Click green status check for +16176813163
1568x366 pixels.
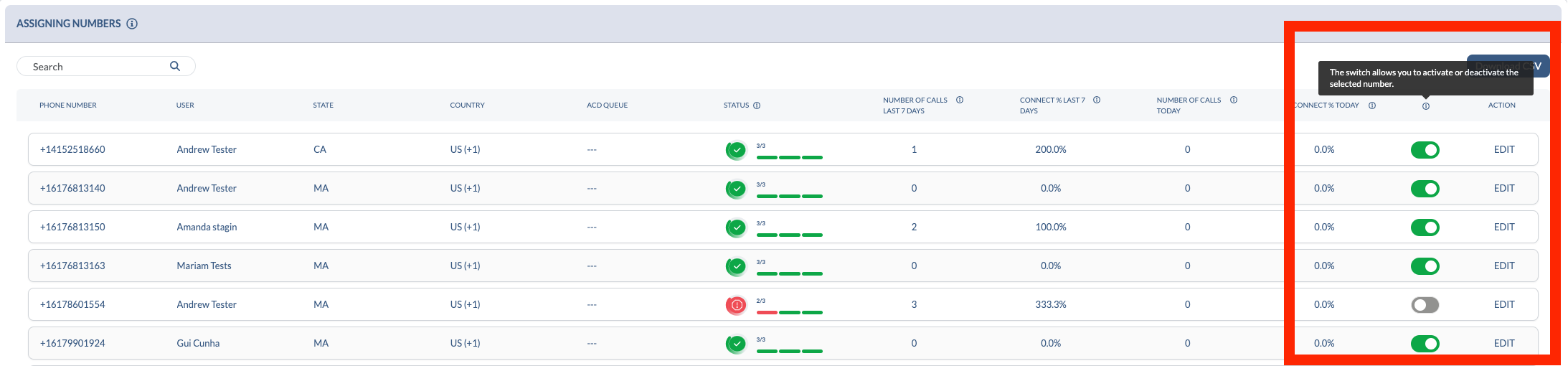click(x=736, y=266)
